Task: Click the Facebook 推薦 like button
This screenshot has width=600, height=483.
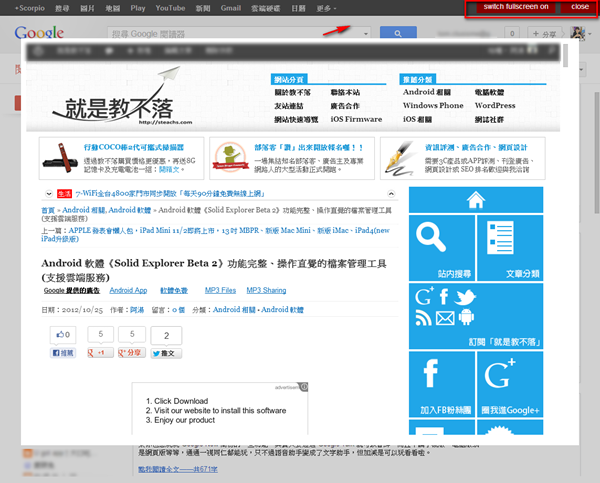Action: pyautogui.click(x=62, y=353)
